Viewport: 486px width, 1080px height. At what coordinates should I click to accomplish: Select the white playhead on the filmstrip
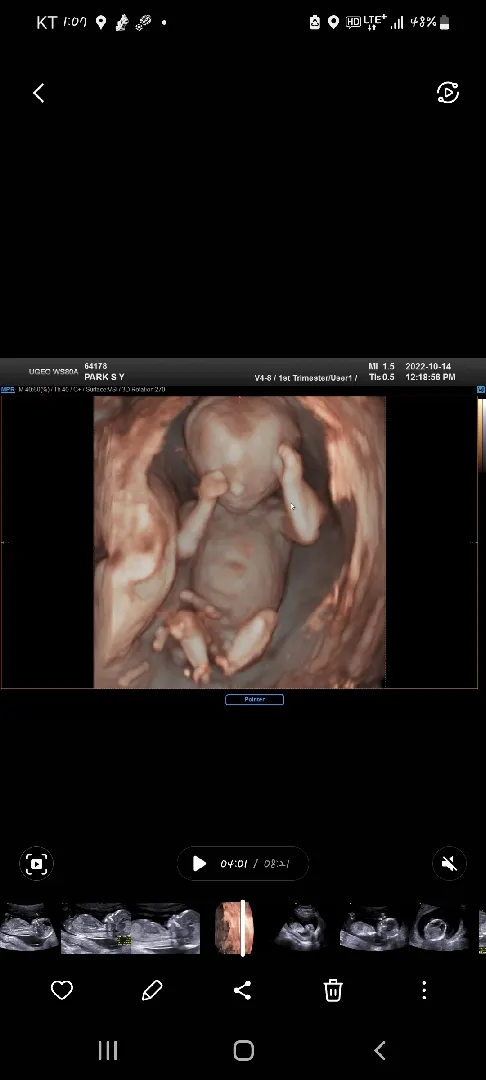pyautogui.click(x=243, y=928)
